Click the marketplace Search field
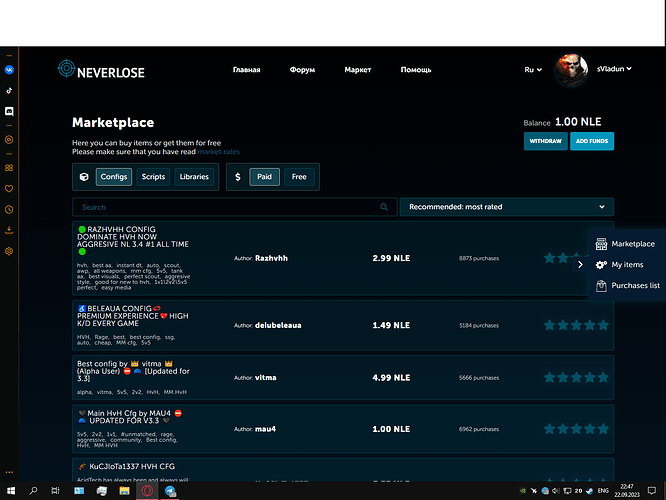The height and width of the screenshot is (500, 666). tap(234, 207)
